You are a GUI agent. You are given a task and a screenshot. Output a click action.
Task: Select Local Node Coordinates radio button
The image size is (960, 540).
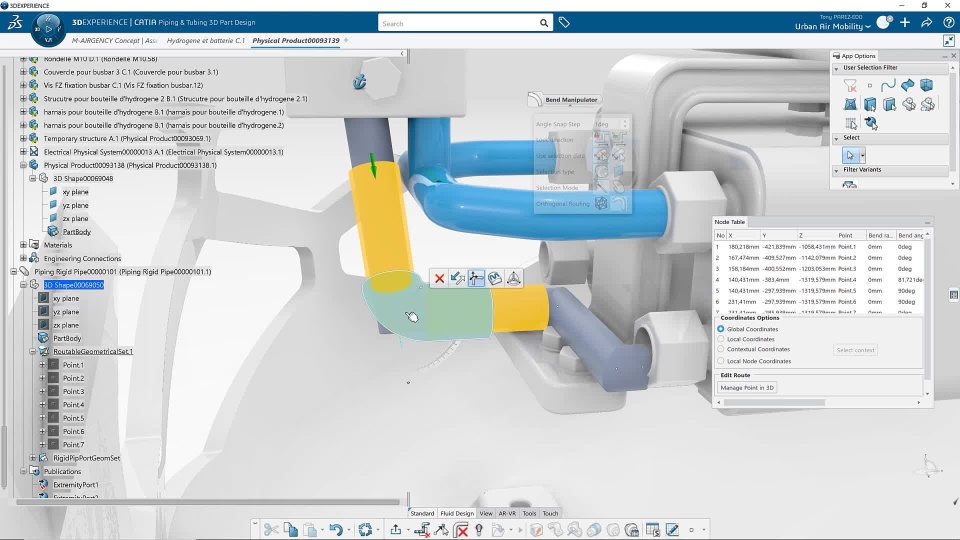click(x=721, y=361)
